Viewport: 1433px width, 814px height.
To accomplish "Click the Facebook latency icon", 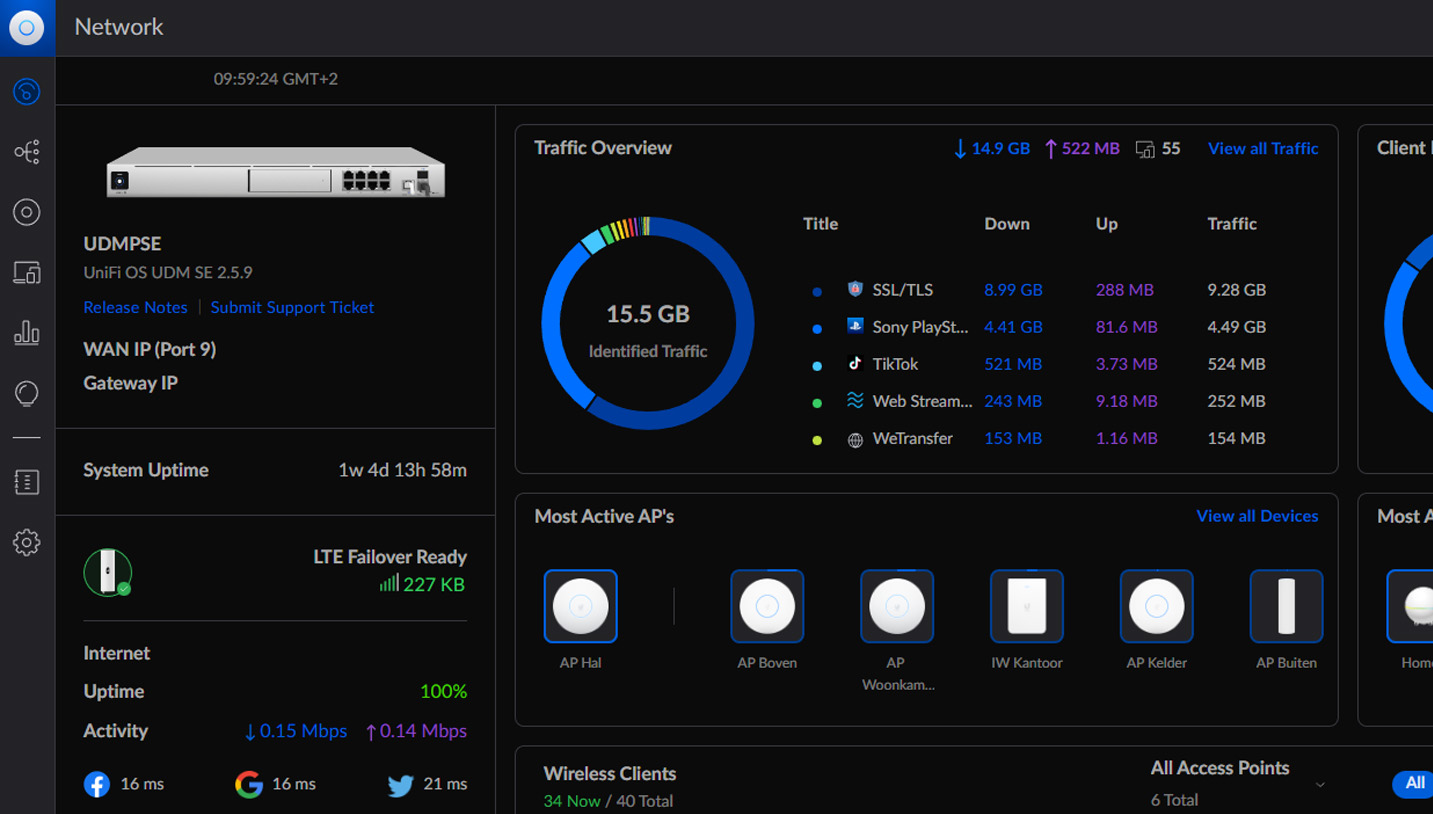I will pyautogui.click(x=97, y=784).
